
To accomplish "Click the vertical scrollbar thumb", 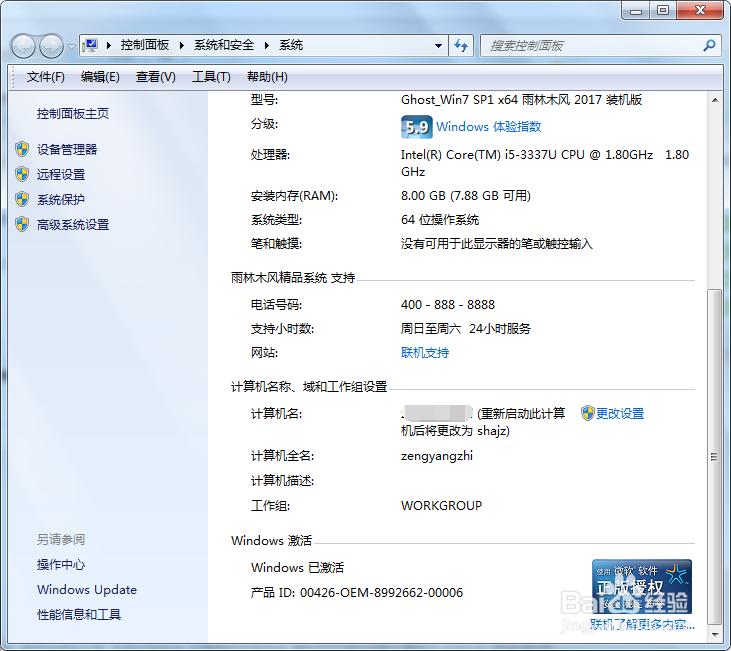I will click(x=714, y=457).
